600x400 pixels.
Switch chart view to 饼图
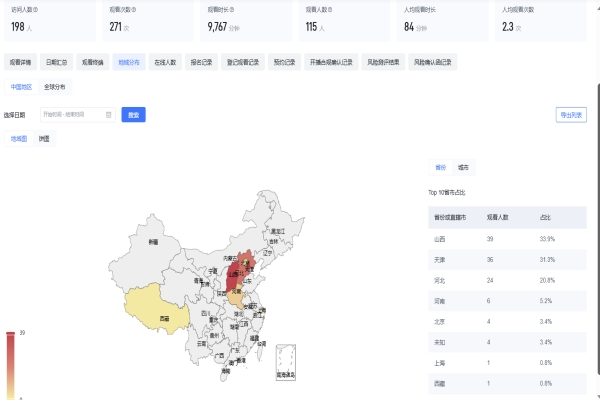pos(44,138)
